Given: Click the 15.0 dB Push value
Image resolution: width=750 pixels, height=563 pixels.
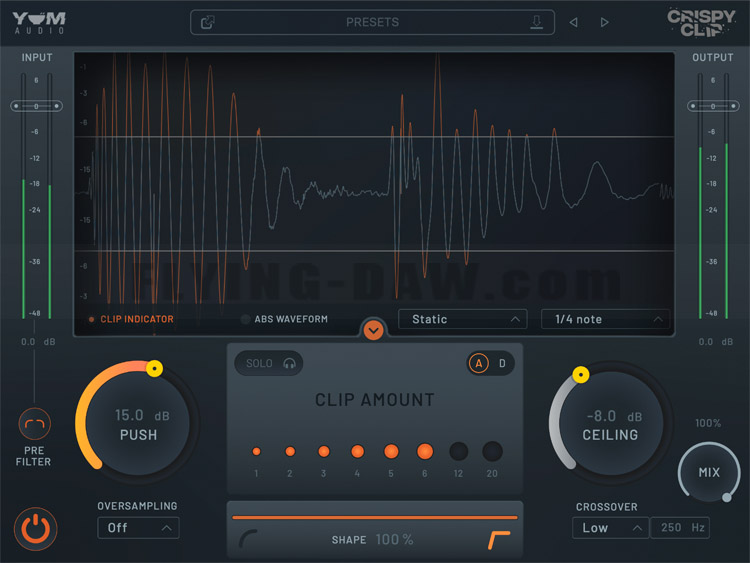Looking at the screenshot, I should tap(142, 415).
